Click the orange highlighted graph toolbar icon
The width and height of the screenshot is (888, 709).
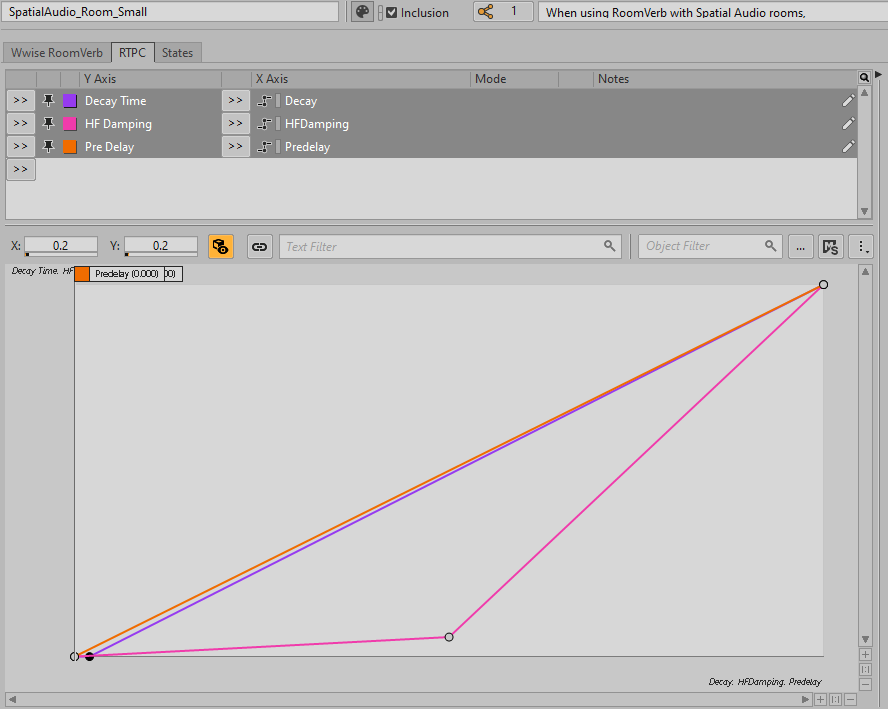221,246
